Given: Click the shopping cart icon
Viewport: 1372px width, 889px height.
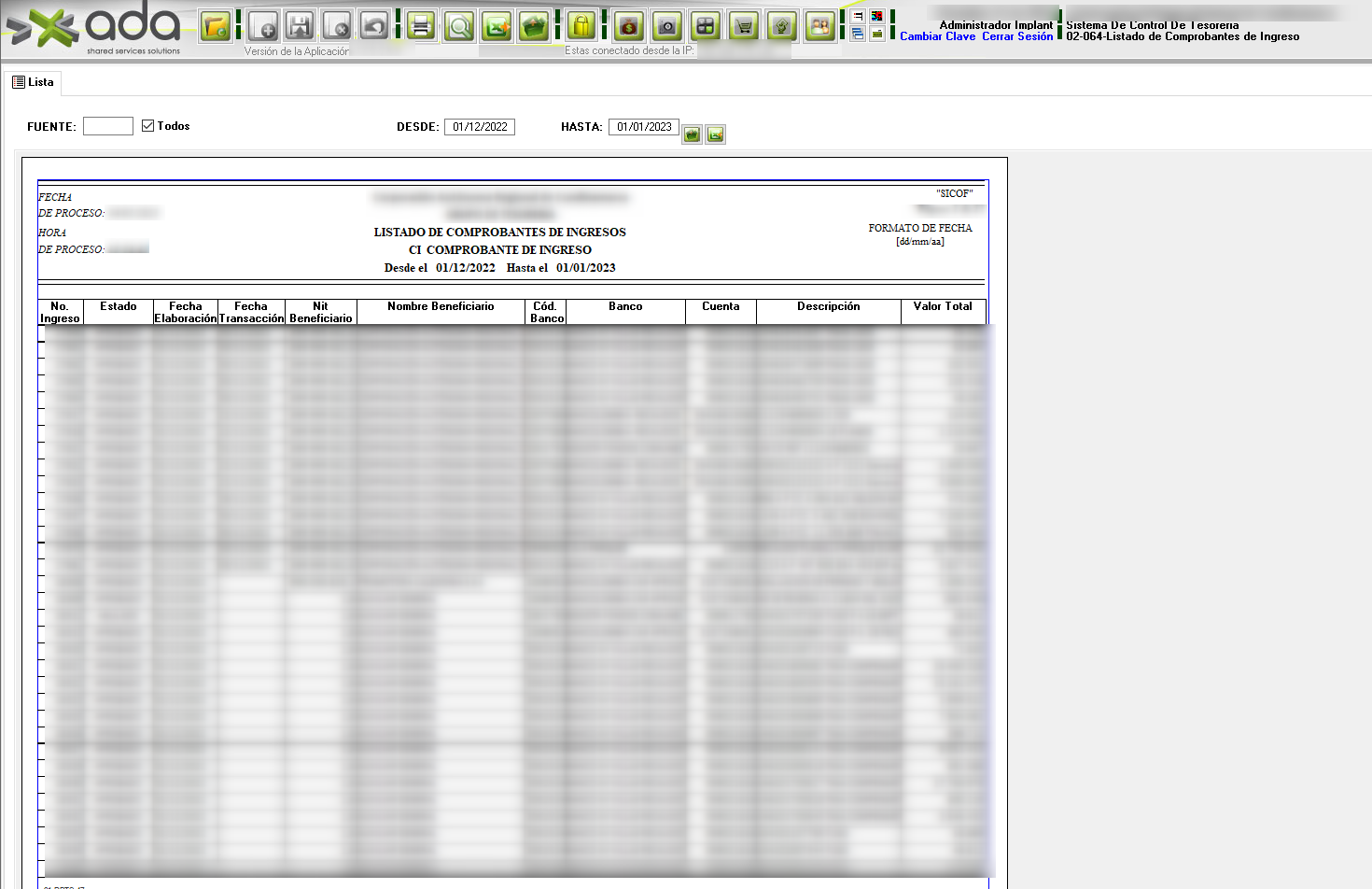Looking at the screenshot, I should tap(744, 26).
